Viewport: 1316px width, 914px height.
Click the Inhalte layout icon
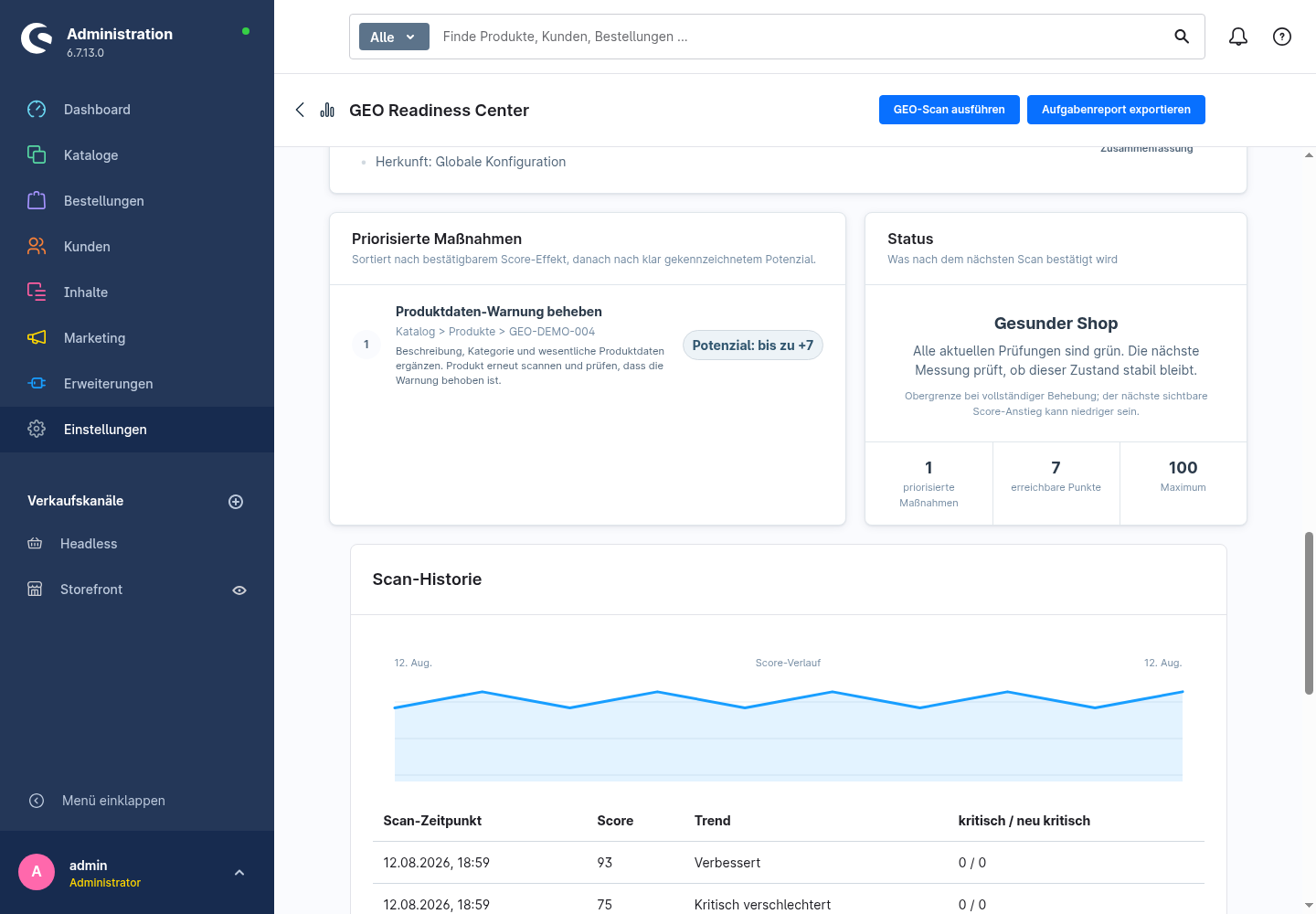click(x=37, y=292)
